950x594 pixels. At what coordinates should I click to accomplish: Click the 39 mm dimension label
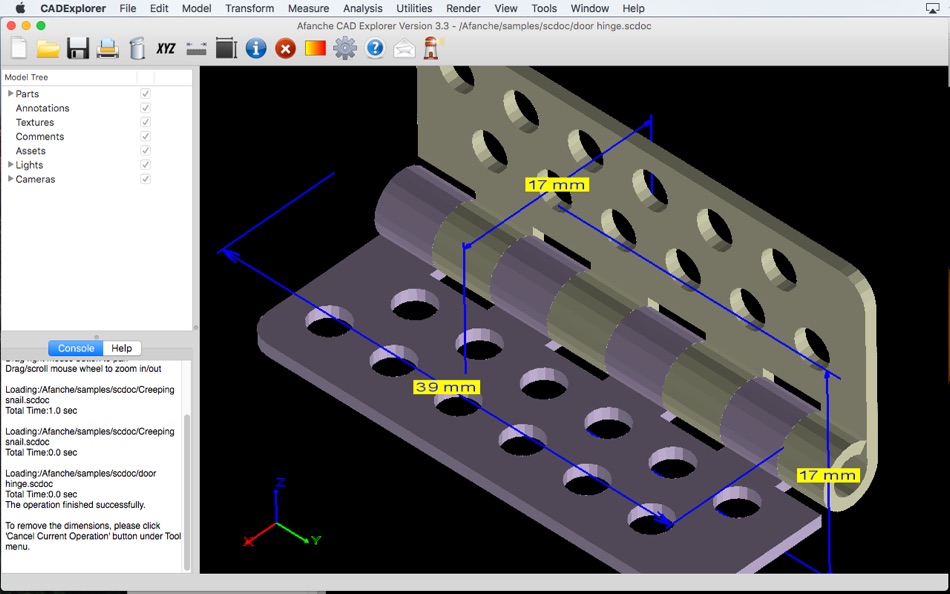(x=447, y=387)
